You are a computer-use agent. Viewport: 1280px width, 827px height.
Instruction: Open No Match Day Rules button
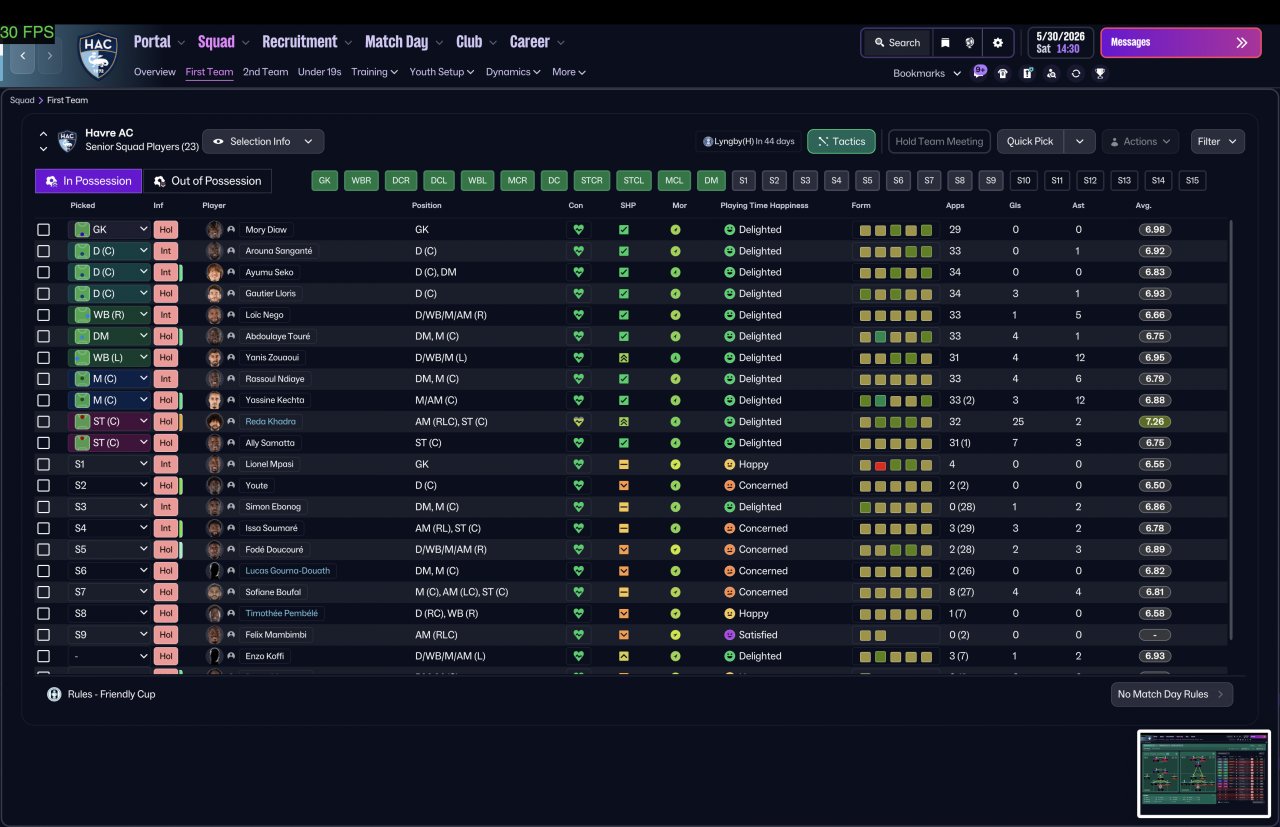(x=1172, y=694)
